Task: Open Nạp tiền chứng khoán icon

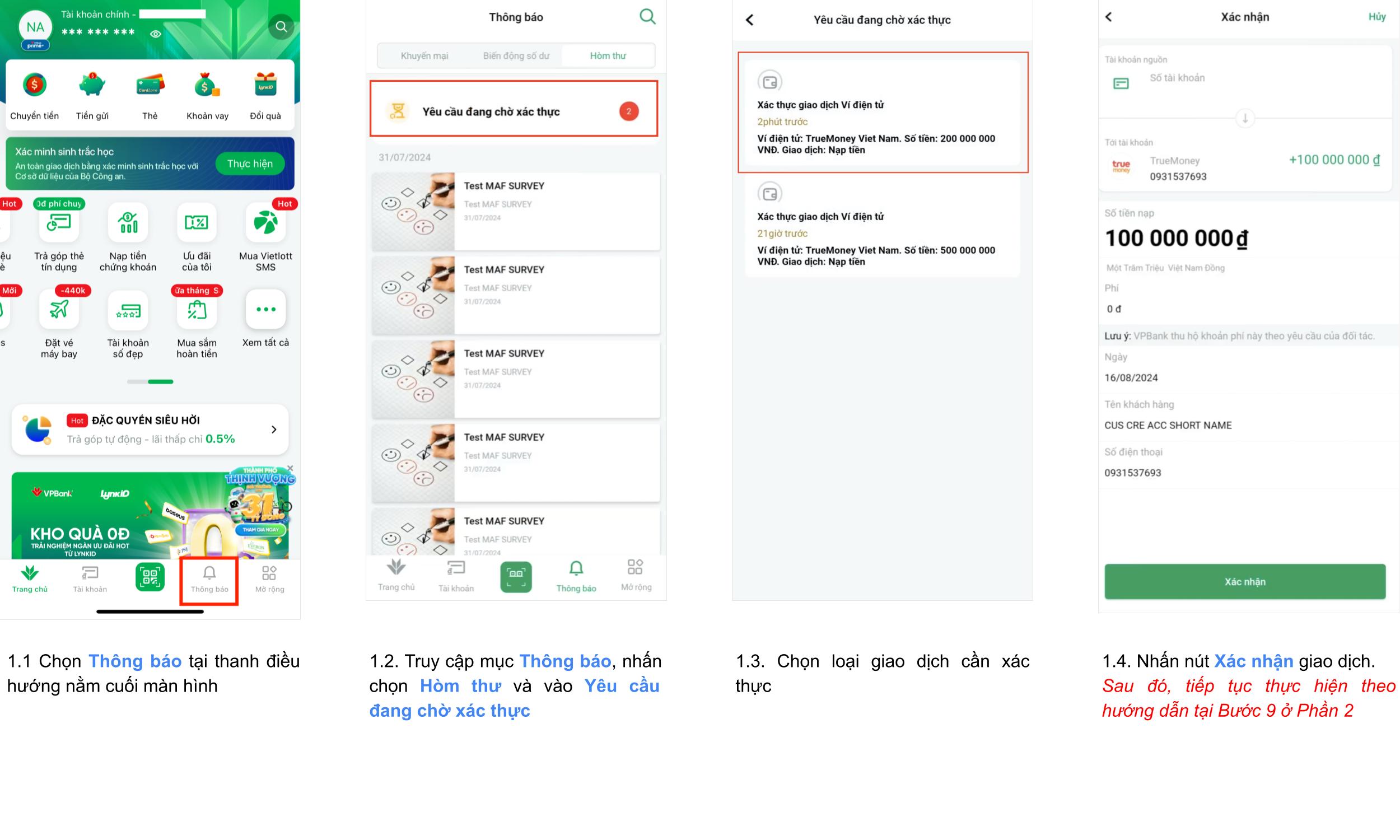Action: [128, 222]
